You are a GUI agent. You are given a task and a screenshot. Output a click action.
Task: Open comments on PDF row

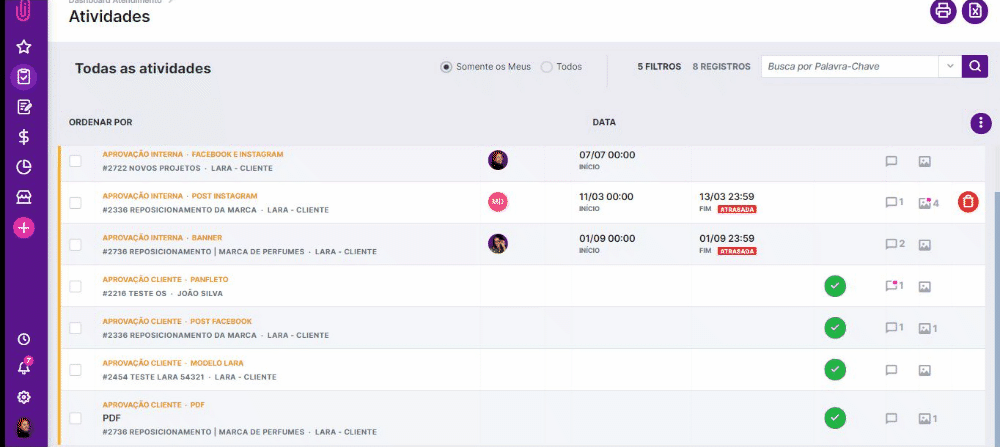tap(892, 418)
